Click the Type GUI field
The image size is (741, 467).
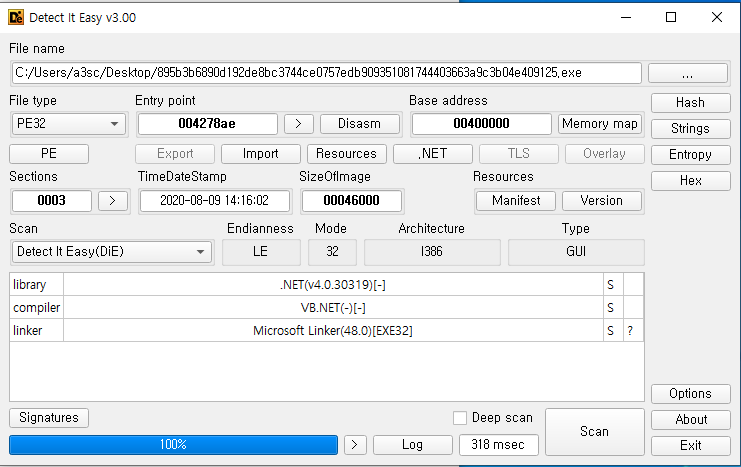tap(576, 252)
